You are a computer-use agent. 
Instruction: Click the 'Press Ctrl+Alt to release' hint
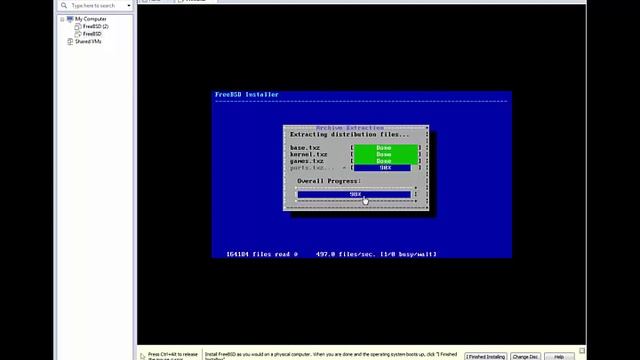(173, 356)
